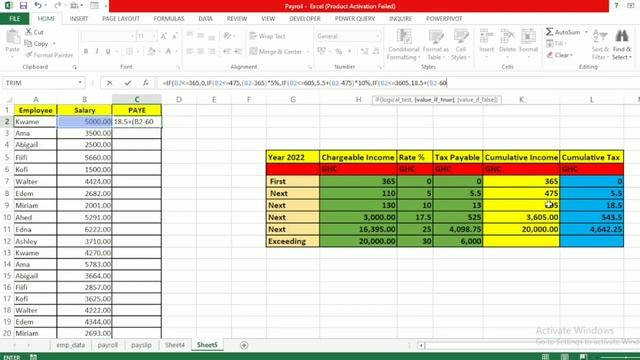Click Merge & Center button
Viewport: 640px width, 360px height.
tap(276, 51)
